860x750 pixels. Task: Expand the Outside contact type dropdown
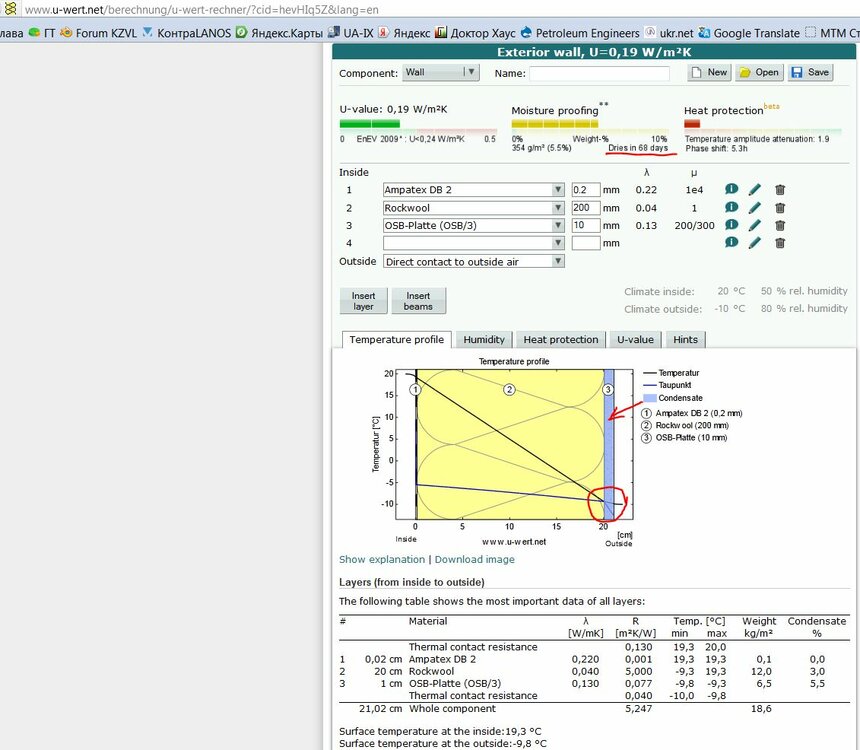(473, 261)
